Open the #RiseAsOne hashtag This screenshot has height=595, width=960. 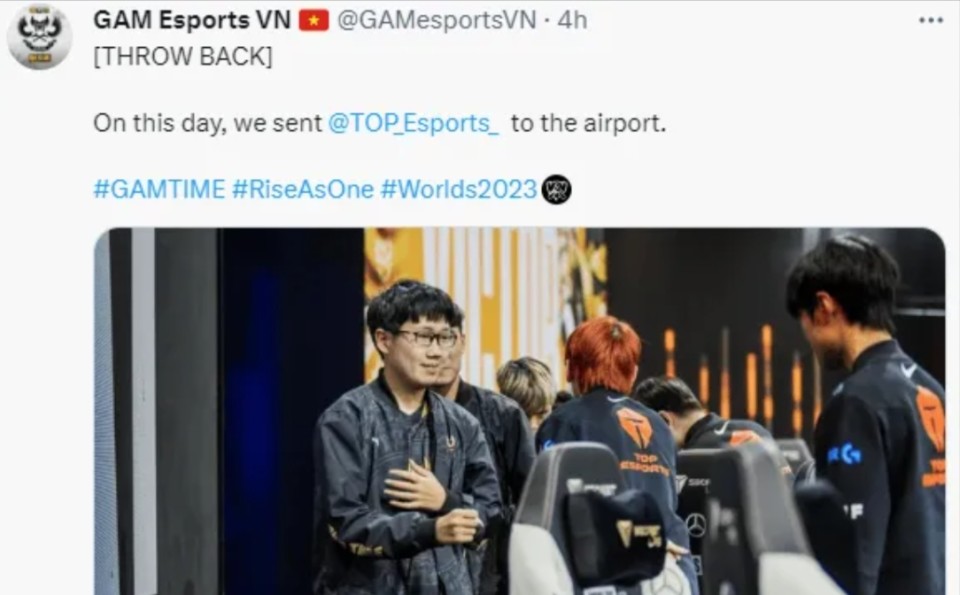click(303, 189)
